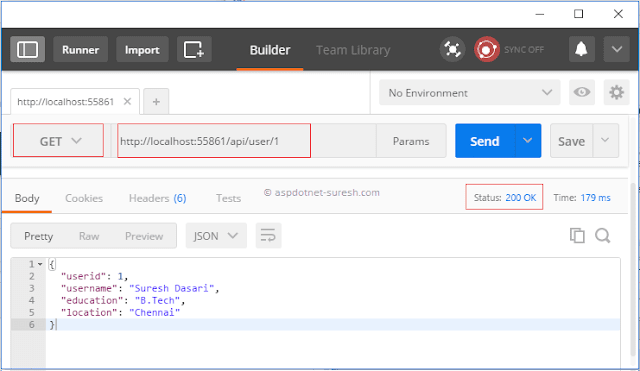Viewport: 640px width, 371px height.
Task: Open the response Tests tab
Action: coord(228,198)
